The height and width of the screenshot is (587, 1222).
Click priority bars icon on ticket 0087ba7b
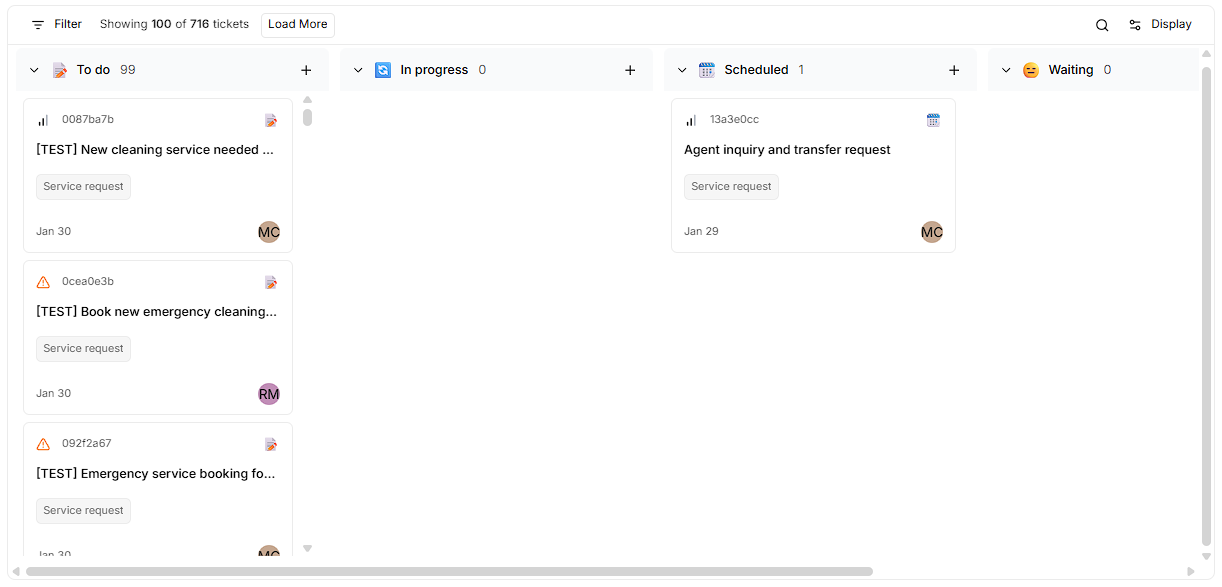(43, 120)
